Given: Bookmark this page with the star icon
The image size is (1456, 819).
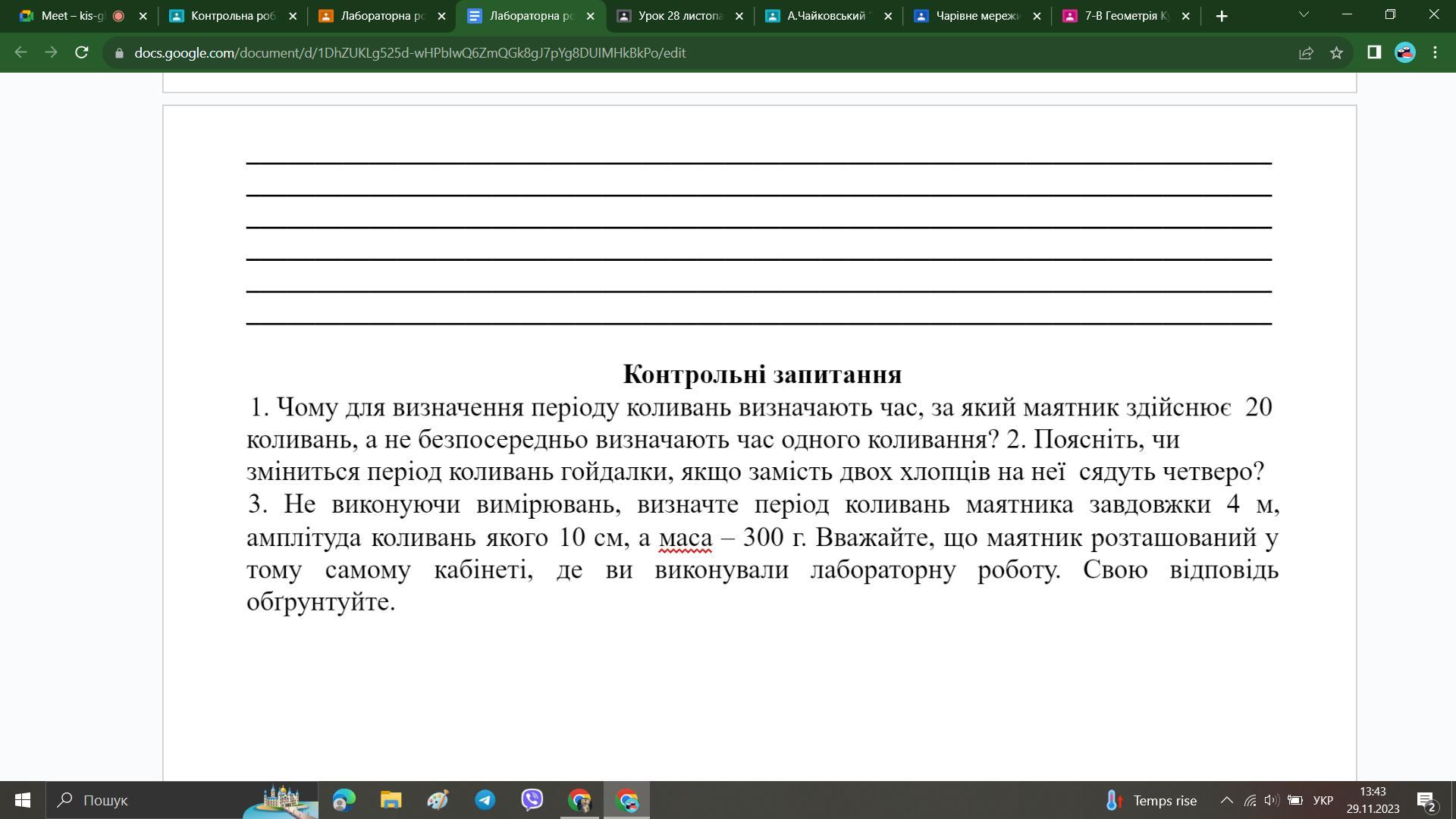Looking at the screenshot, I should coord(1336,52).
